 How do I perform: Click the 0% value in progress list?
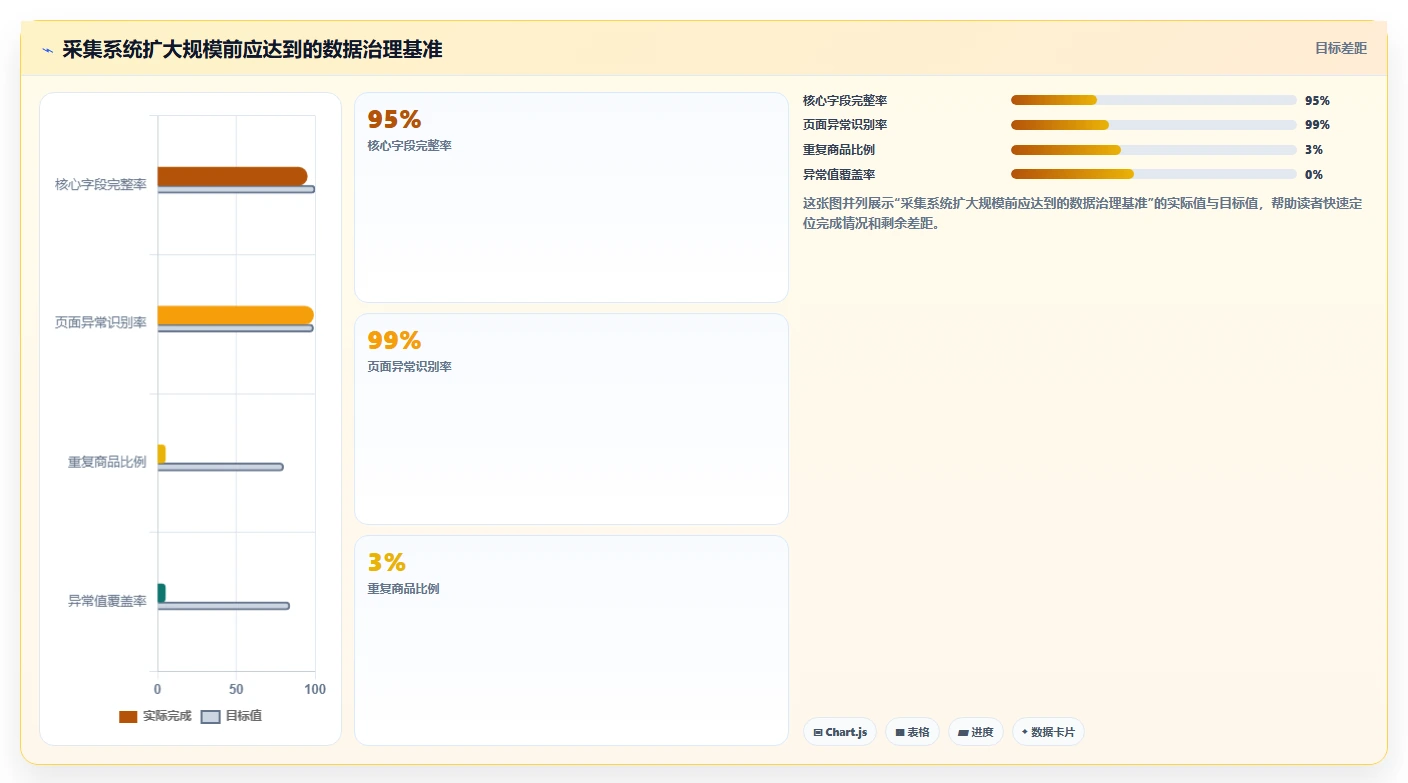(1314, 175)
